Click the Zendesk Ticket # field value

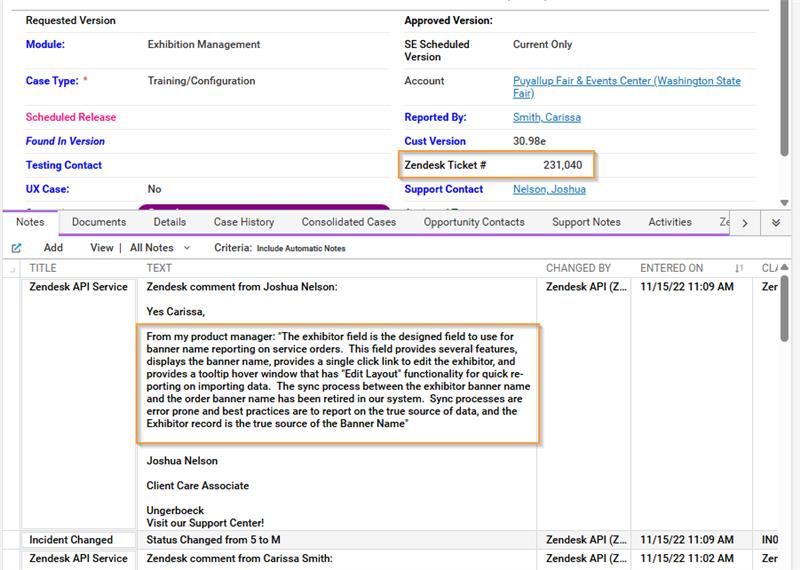(x=562, y=165)
